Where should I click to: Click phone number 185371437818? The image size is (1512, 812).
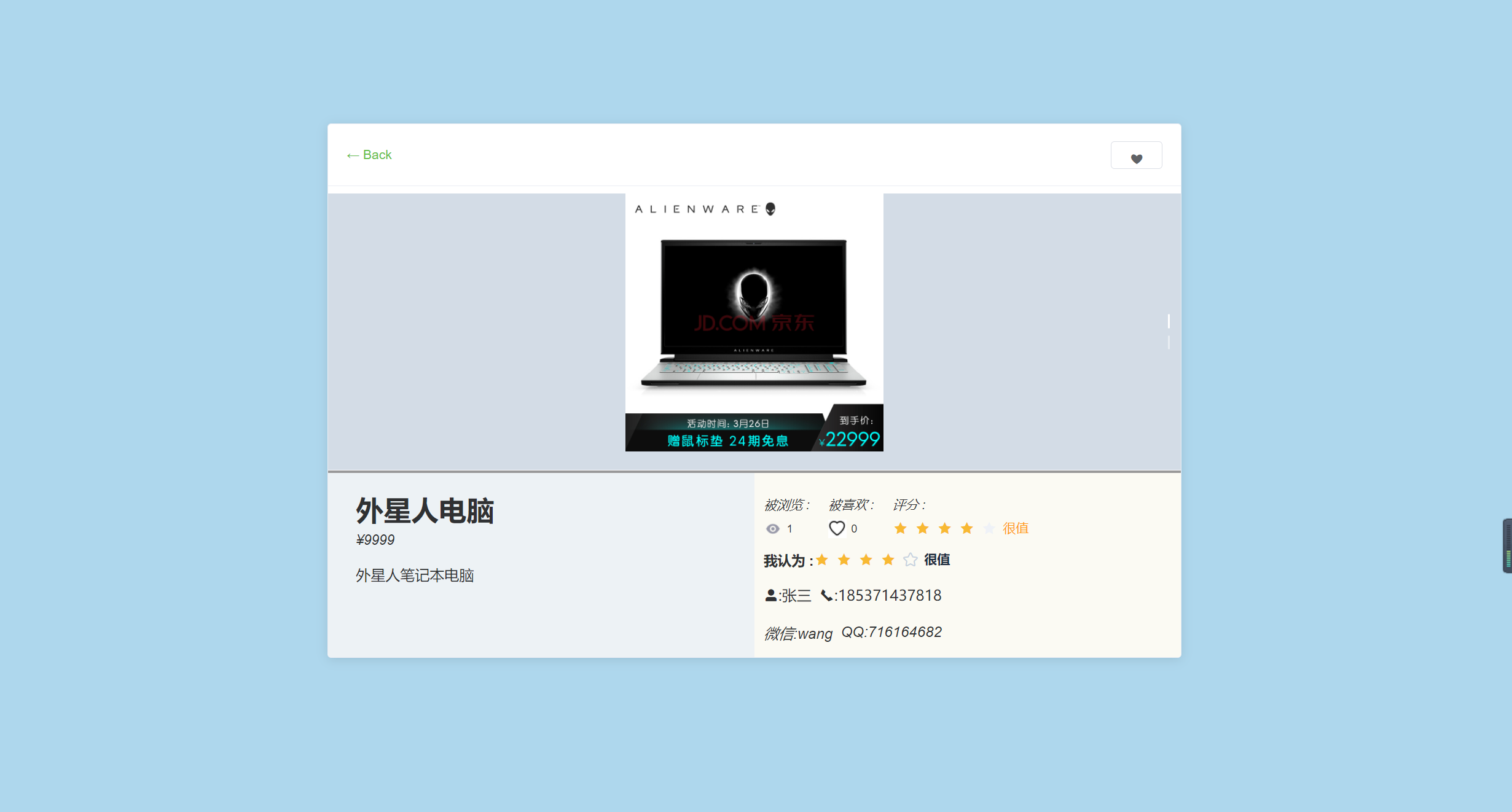pyautogui.click(x=890, y=595)
